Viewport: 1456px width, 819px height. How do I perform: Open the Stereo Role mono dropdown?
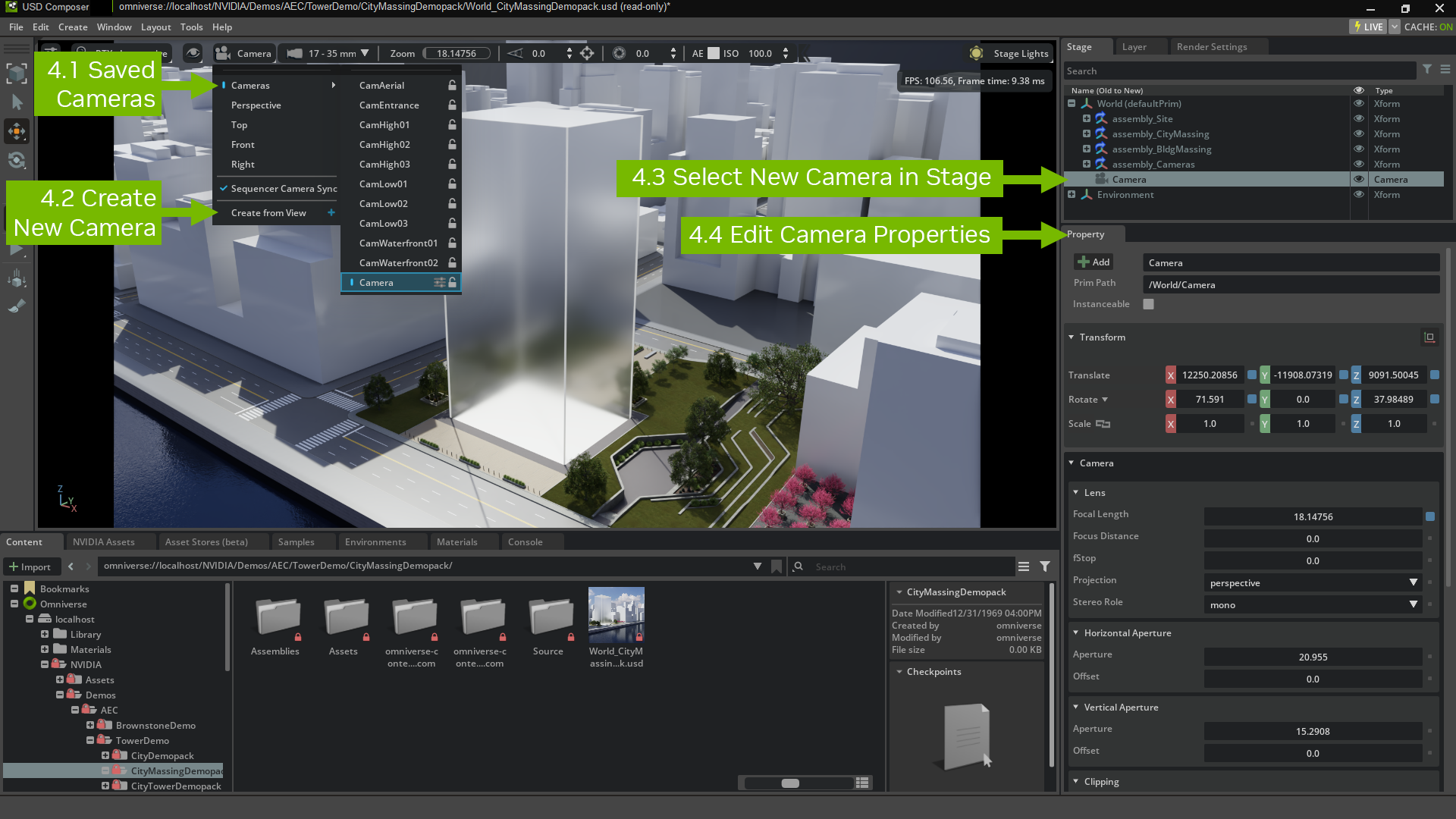pyautogui.click(x=1313, y=604)
